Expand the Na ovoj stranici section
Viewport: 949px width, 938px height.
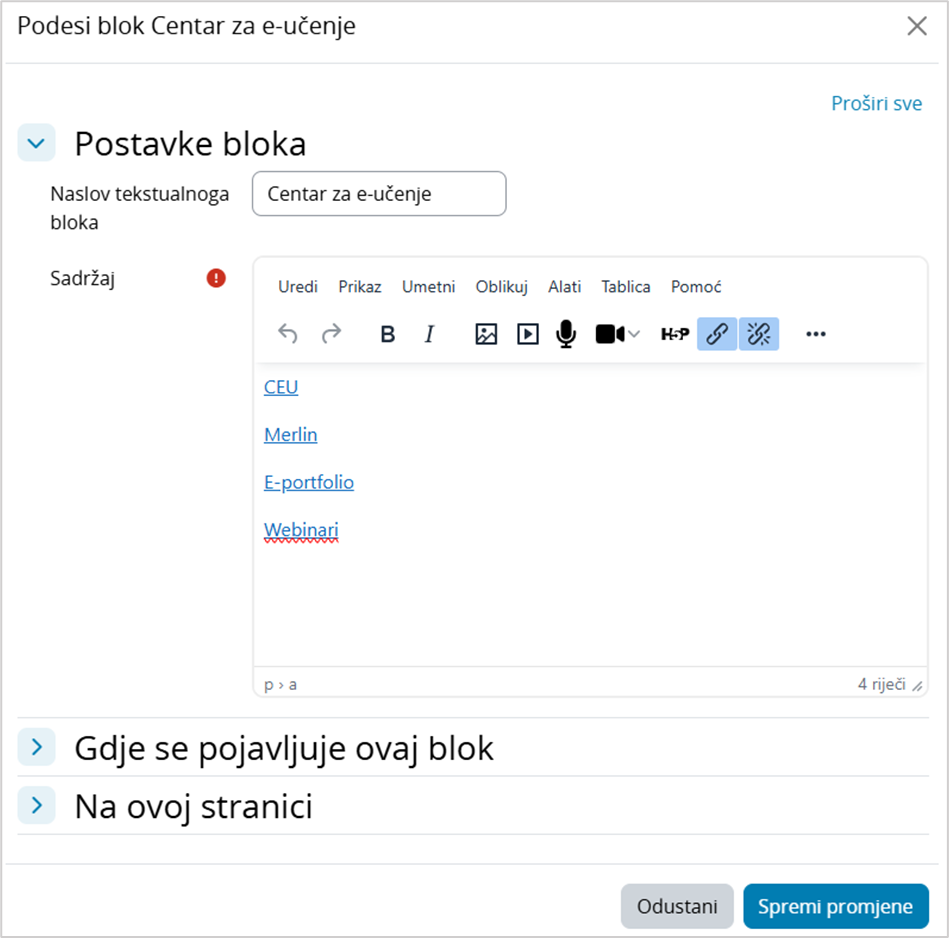(36, 805)
